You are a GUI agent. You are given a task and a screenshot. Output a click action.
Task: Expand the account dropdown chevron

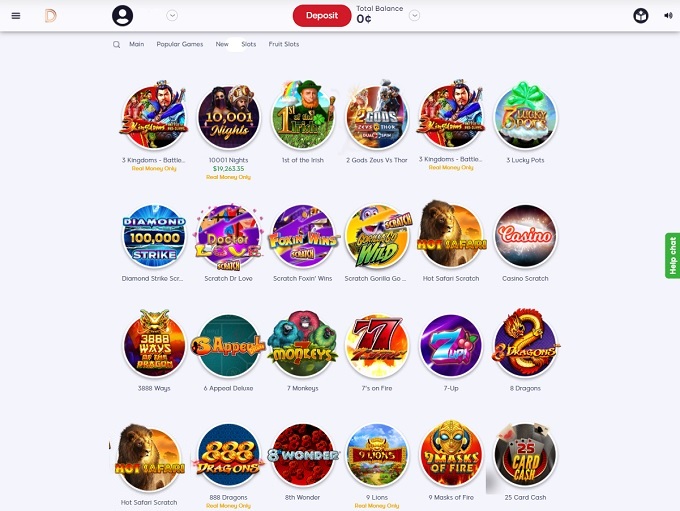pos(172,16)
